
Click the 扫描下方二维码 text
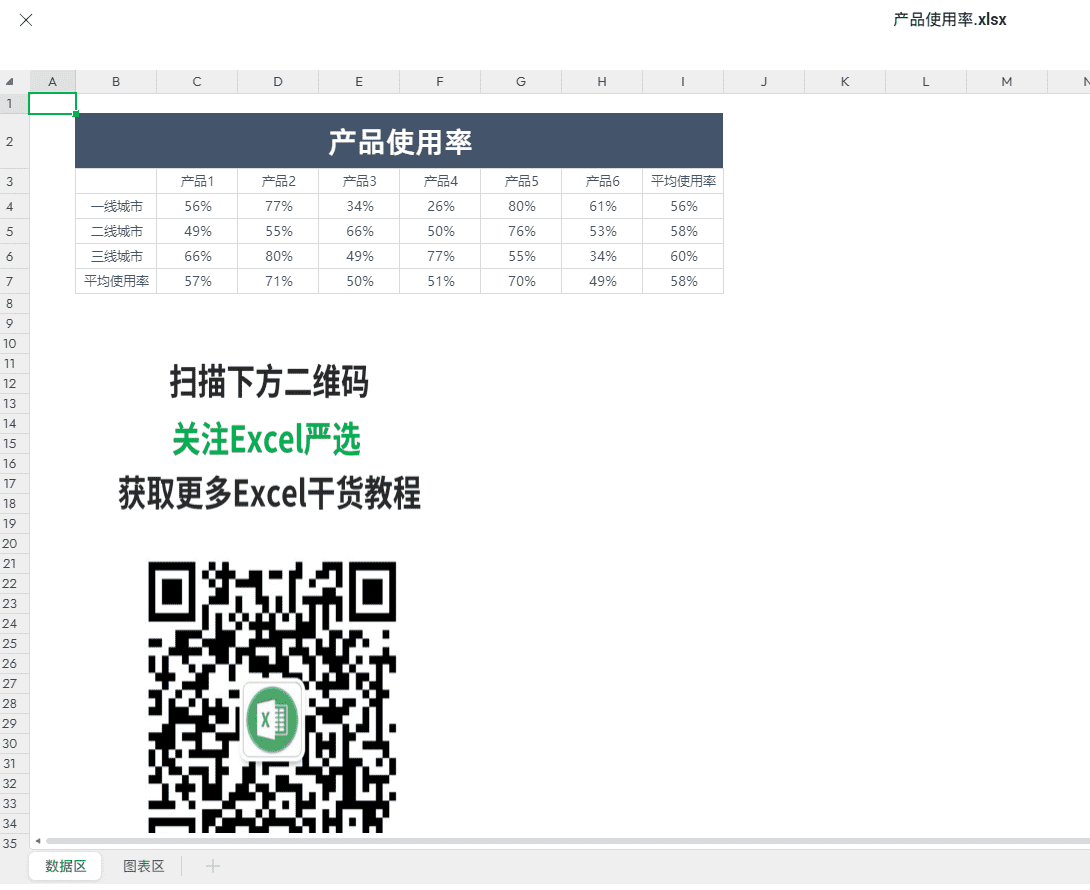tap(269, 382)
